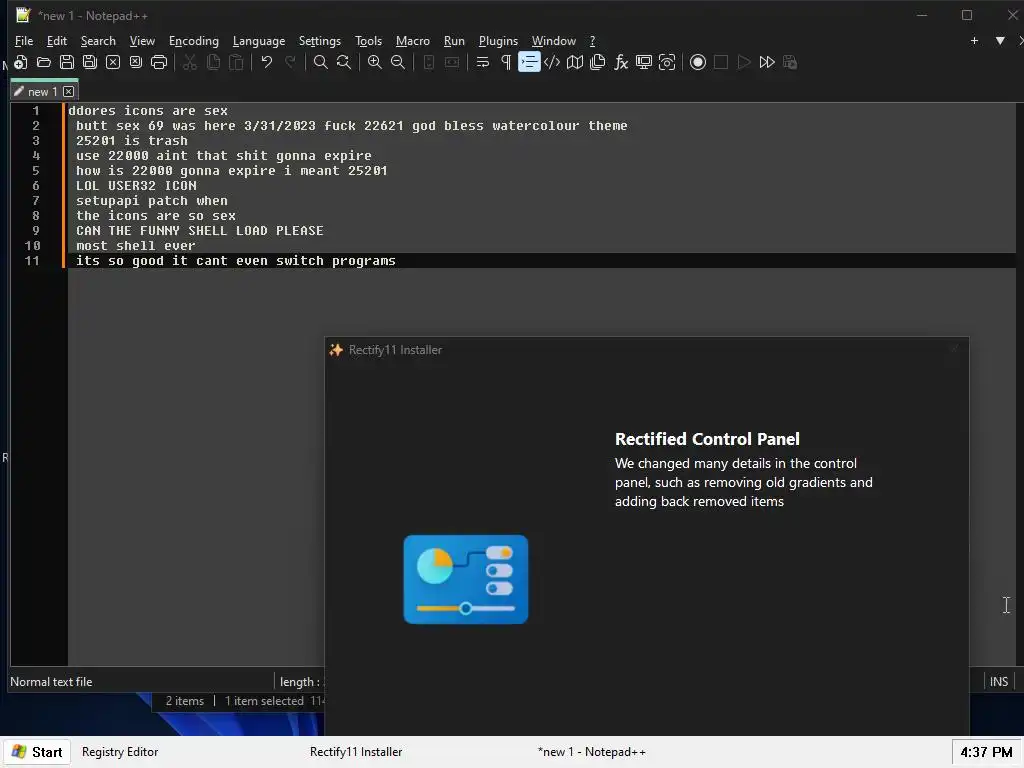Click line 3 text '25201 is trash'
The height and width of the screenshot is (768, 1024).
pos(132,141)
